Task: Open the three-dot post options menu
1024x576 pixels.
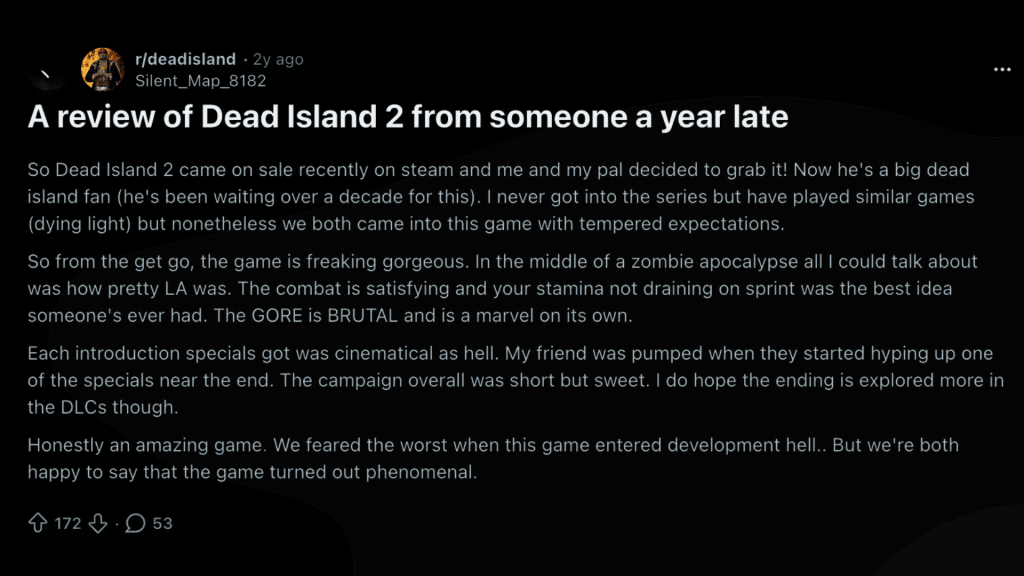Action: 1004,68
